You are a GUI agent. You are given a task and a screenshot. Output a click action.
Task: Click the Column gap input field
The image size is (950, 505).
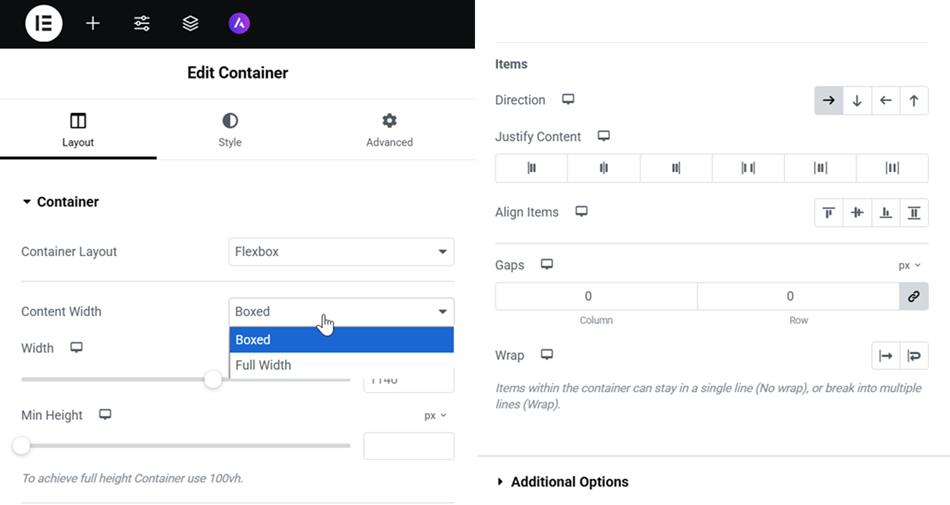[x=596, y=297]
